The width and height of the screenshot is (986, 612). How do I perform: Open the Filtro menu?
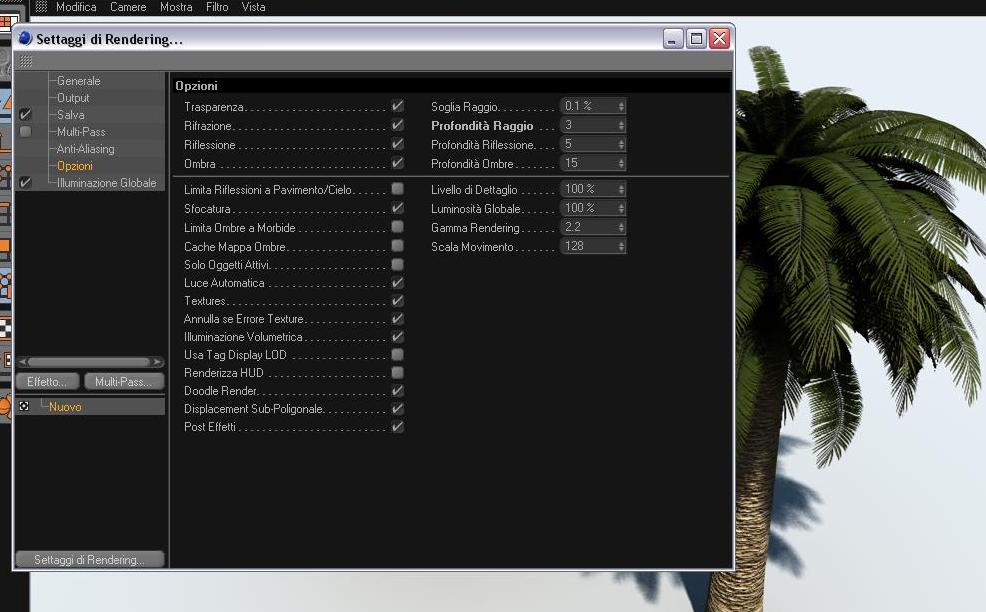click(217, 7)
